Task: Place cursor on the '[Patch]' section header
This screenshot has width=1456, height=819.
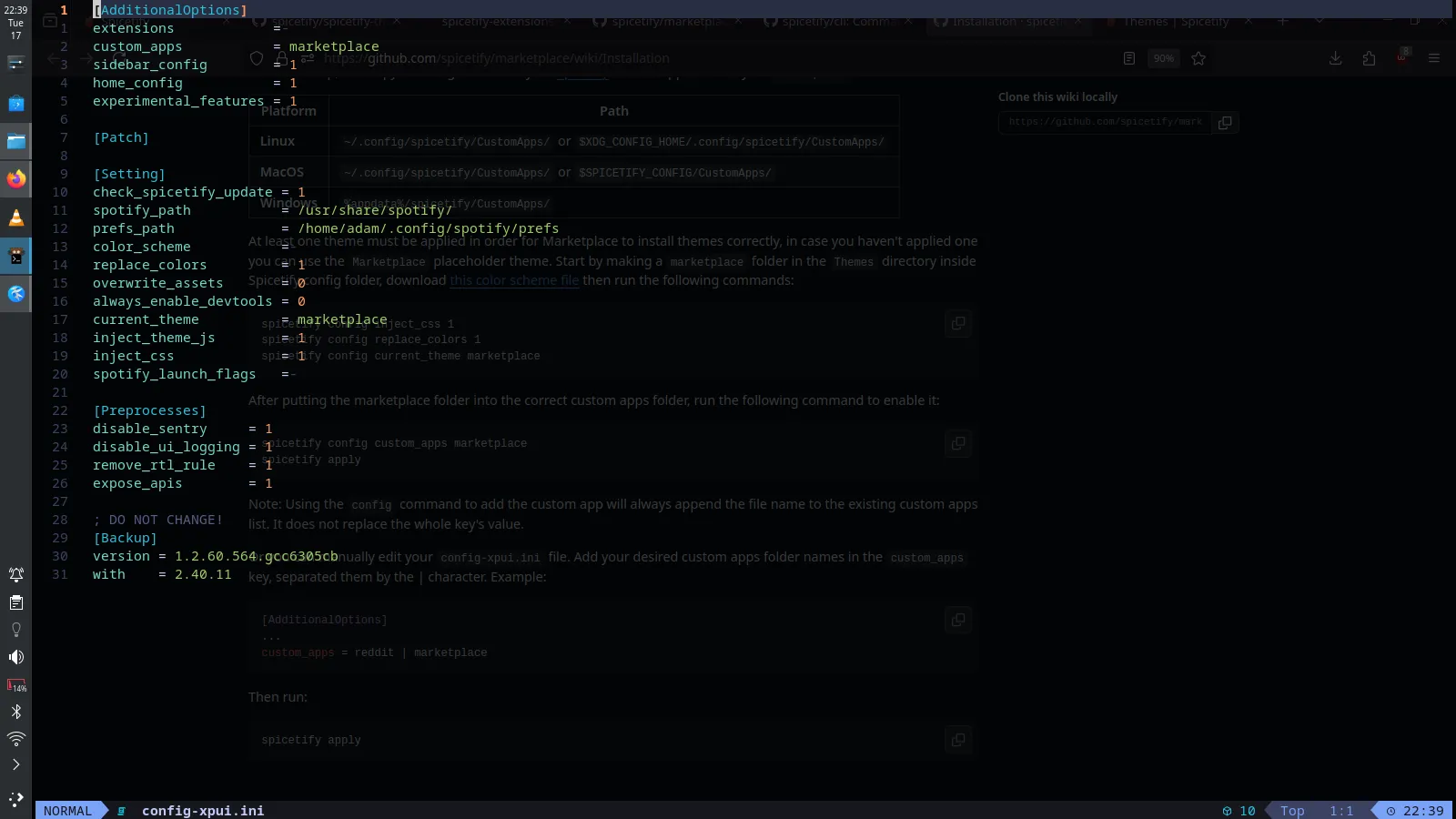Action: click(121, 137)
